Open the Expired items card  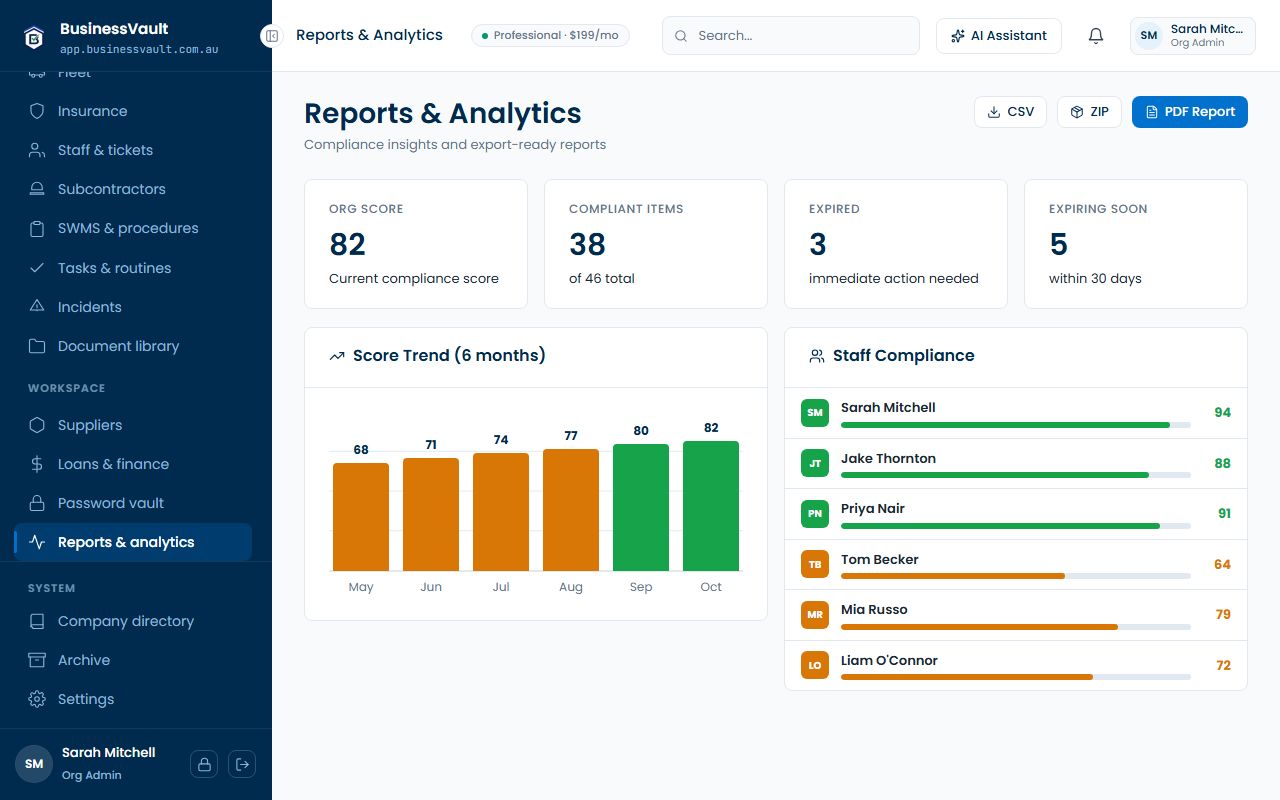click(x=896, y=244)
